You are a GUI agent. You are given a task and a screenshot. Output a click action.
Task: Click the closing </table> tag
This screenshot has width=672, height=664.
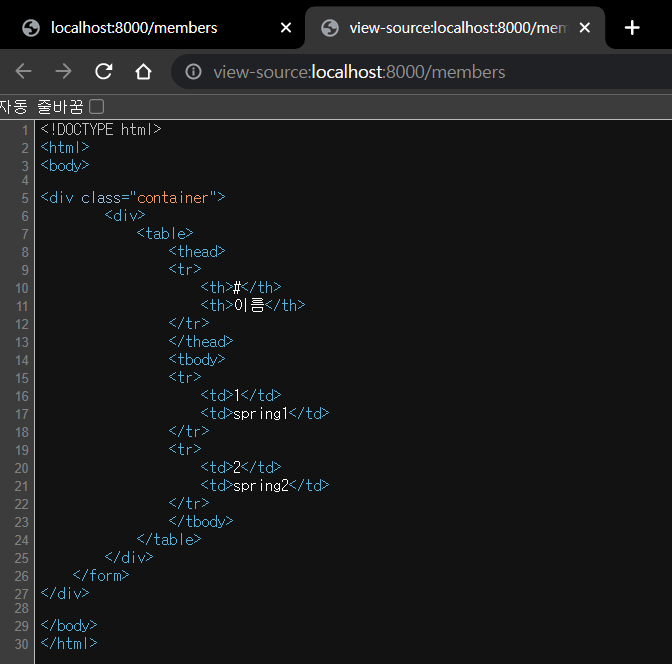(x=169, y=540)
